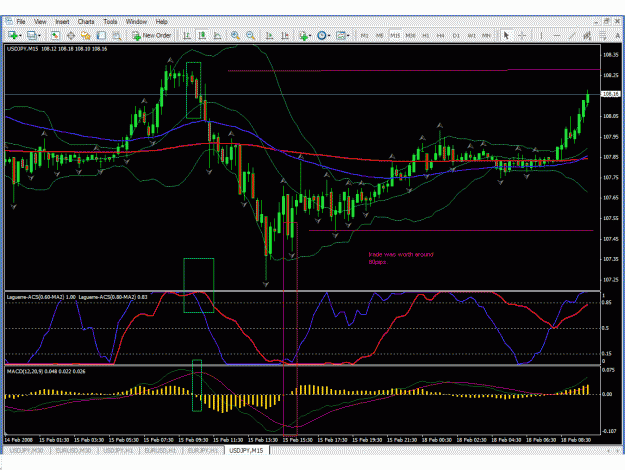
Task: Select the H4 timeframe
Action: (440, 35)
